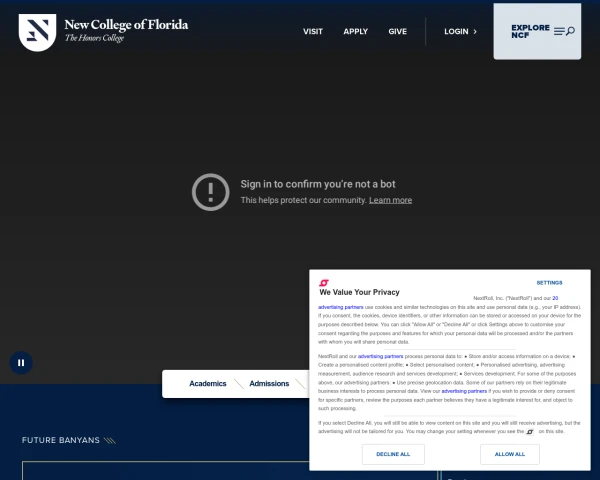Pause the background video
The image size is (600, 480).
click(21, 362)
